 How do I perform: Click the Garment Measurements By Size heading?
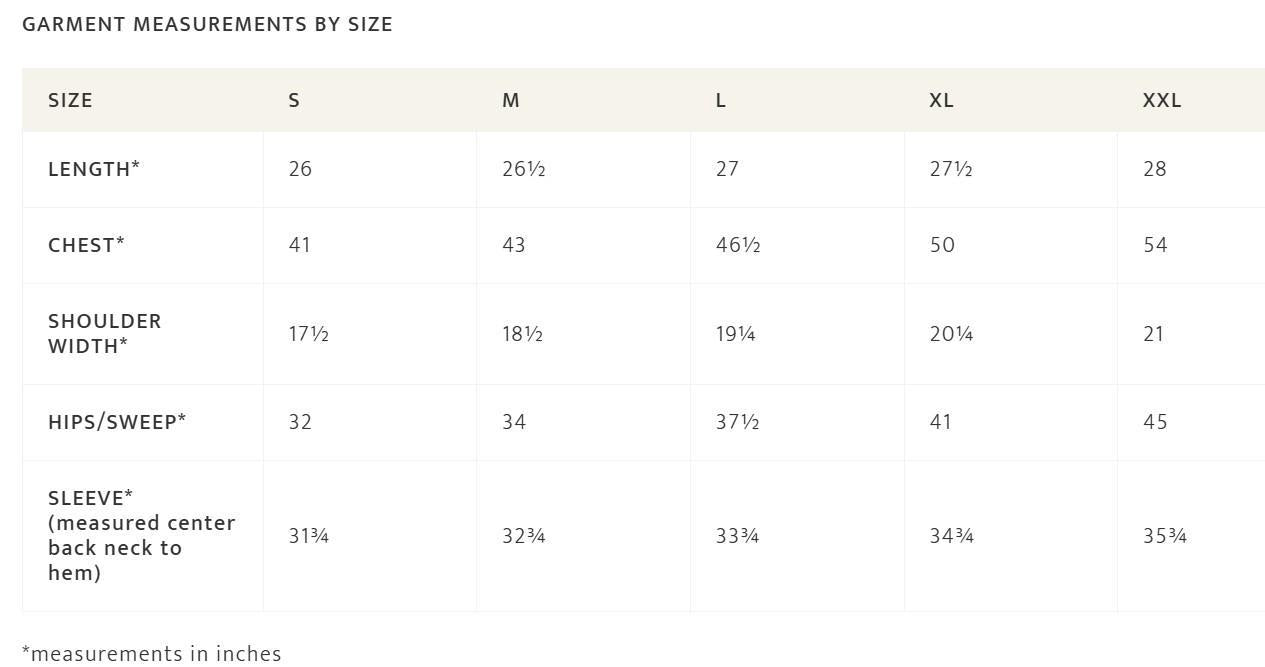[x=207, y=24]
